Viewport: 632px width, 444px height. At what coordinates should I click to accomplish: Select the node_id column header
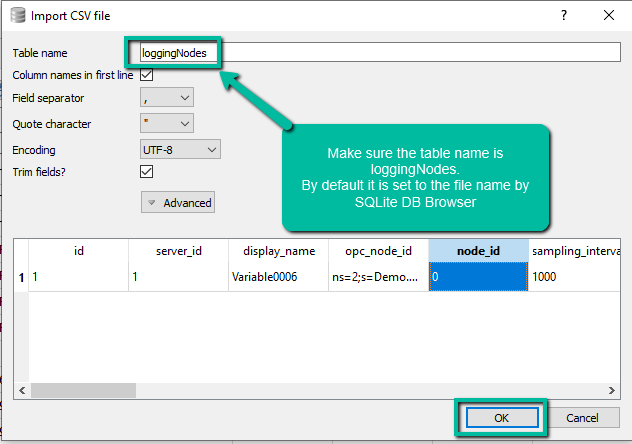tap(478, 251)
